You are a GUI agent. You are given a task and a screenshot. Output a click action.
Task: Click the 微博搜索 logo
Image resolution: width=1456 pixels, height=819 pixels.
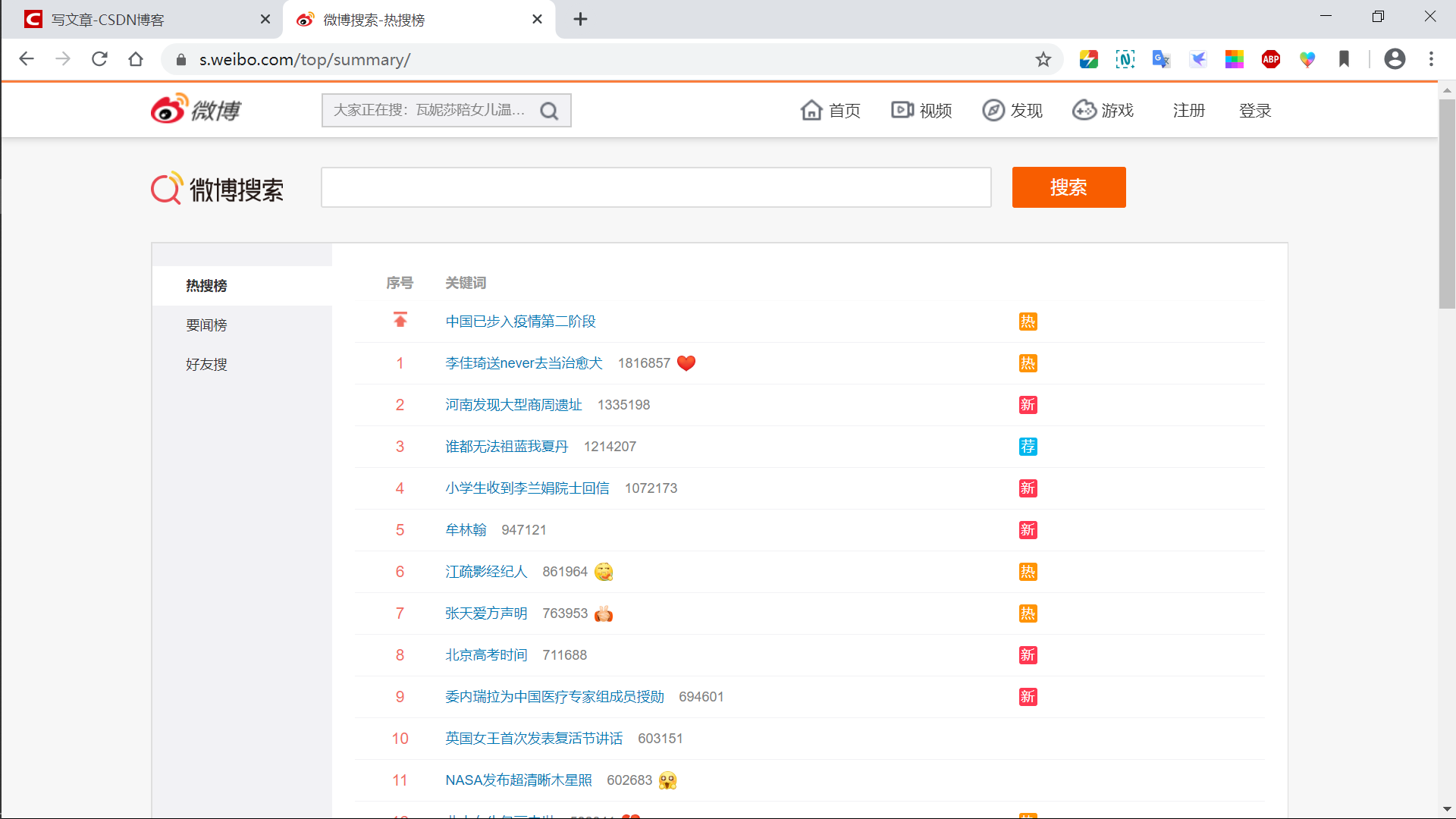tap(217, 188)
